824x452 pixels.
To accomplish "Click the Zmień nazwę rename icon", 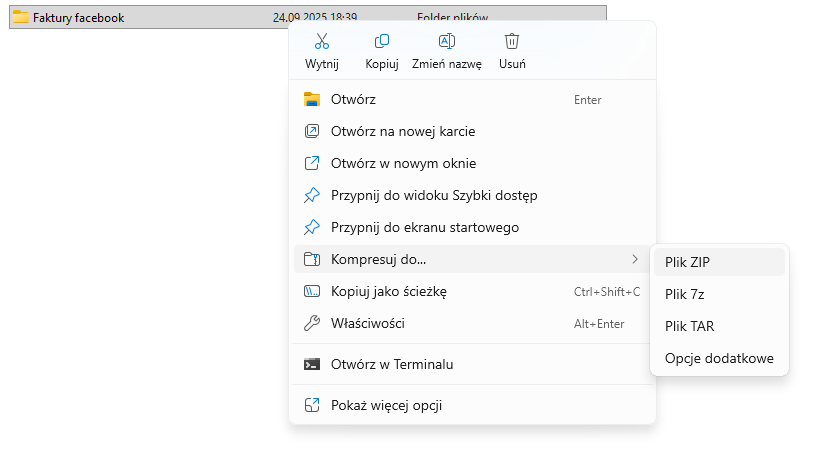I will click(447, 42).
